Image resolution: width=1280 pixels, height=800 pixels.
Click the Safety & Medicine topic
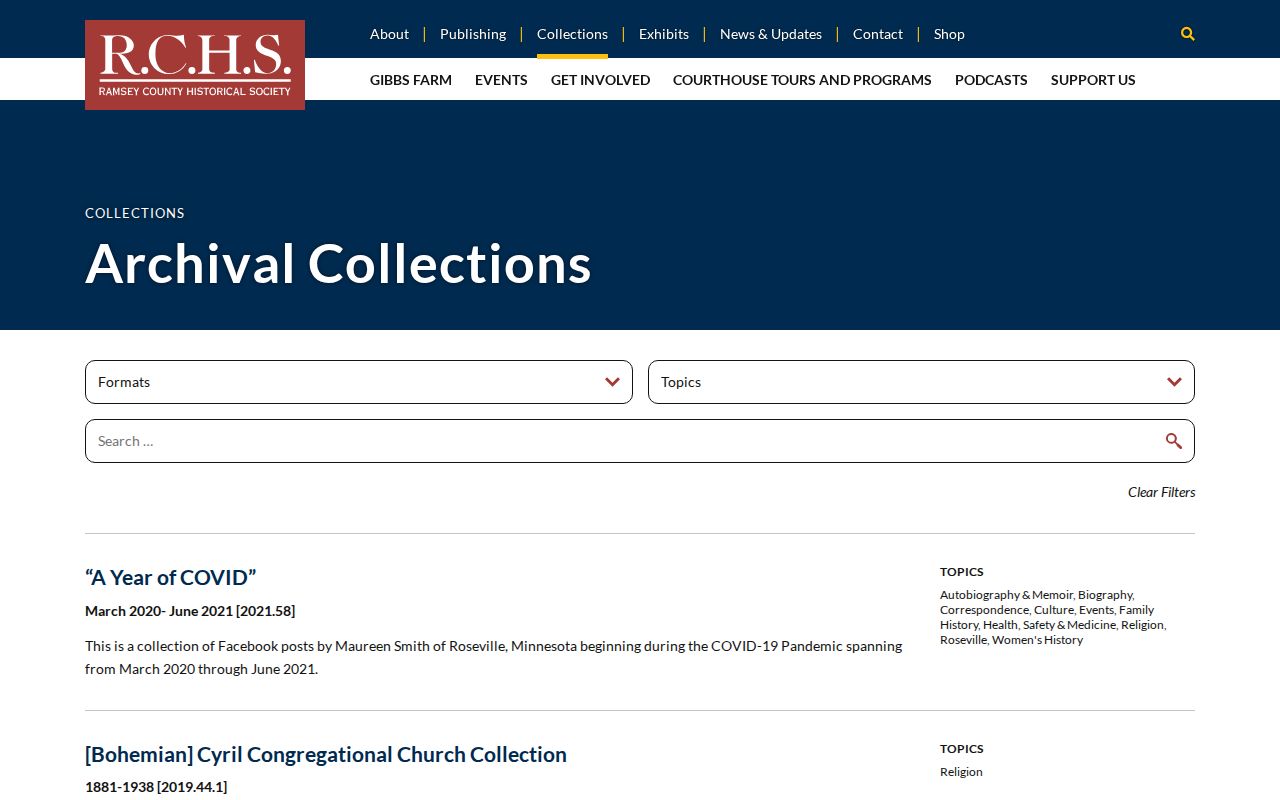tap(1069, 625)
